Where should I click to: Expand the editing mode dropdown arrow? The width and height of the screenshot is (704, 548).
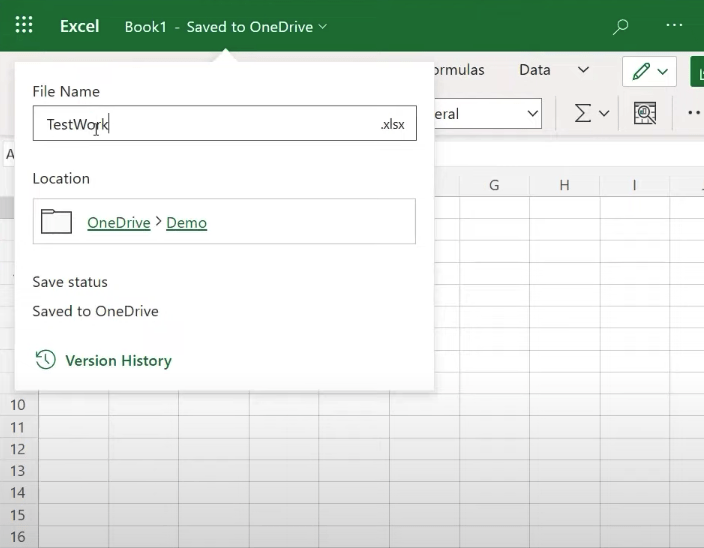pos(663,71)
